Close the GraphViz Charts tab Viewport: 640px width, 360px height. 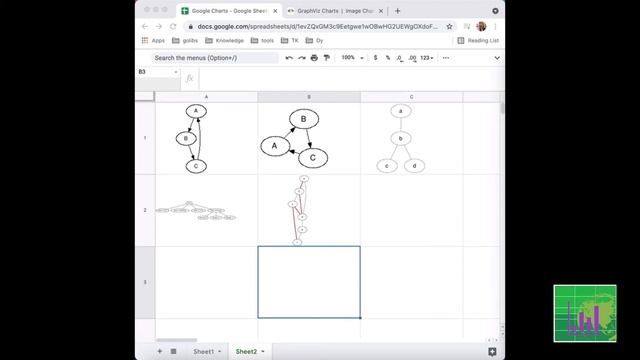[x=381, y=11]
